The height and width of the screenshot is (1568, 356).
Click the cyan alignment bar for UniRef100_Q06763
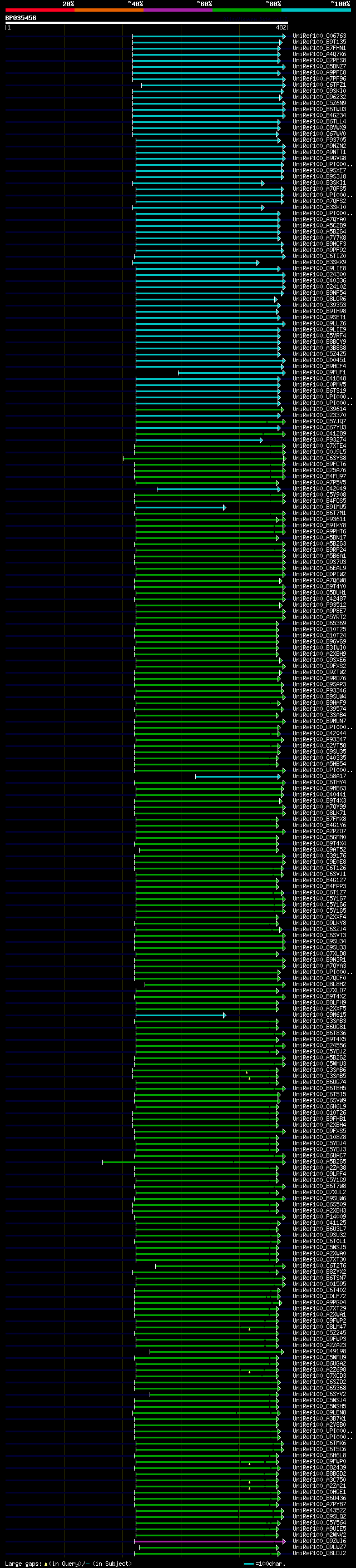coord(209,37)
